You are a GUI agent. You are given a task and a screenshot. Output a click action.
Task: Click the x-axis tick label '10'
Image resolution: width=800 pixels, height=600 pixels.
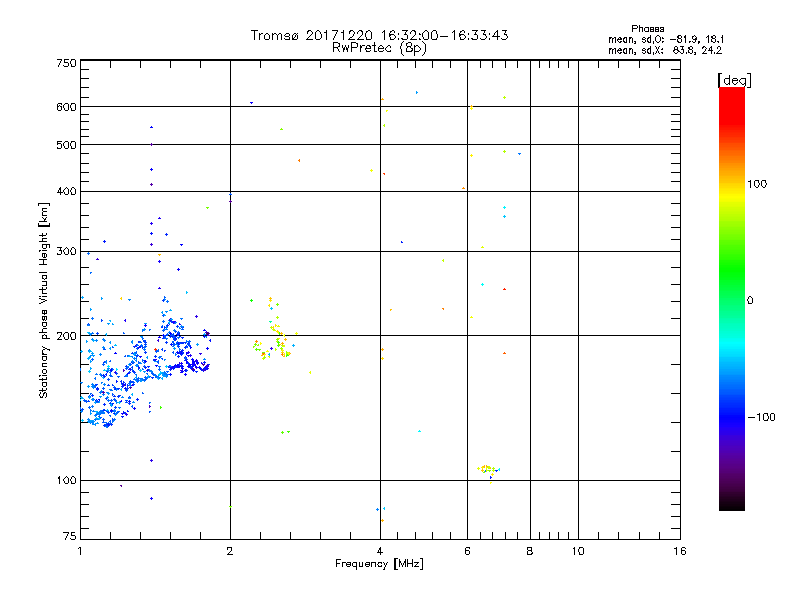point(578,551)
